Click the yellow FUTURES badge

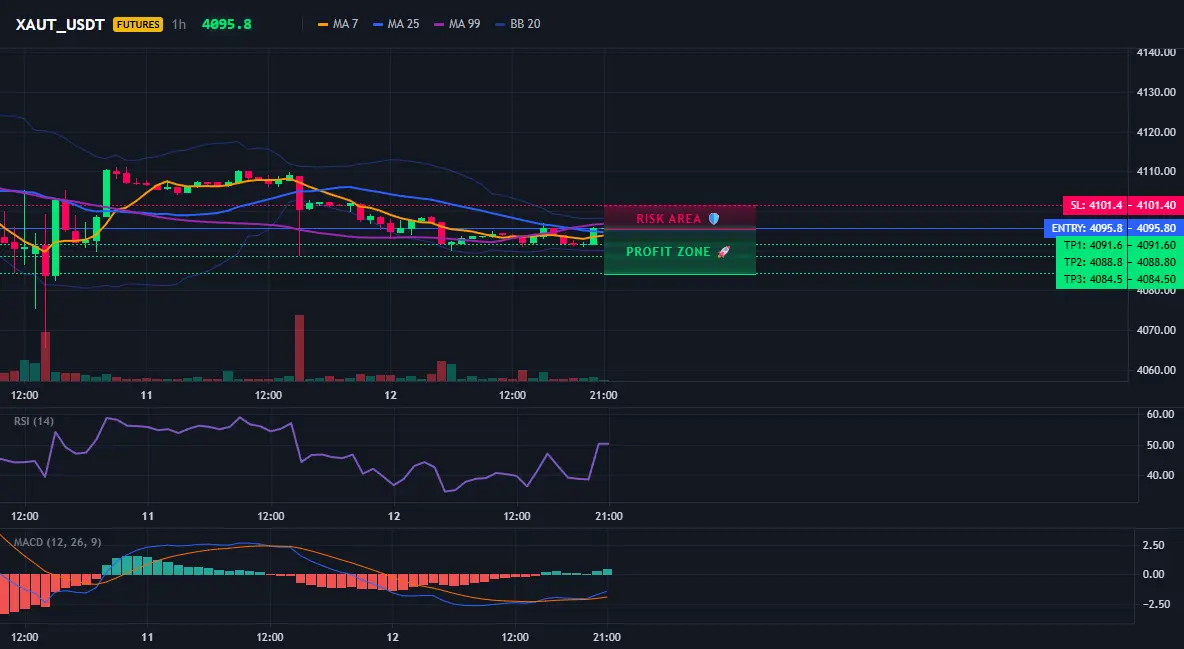pyautogui.click(x=137, y=24)
